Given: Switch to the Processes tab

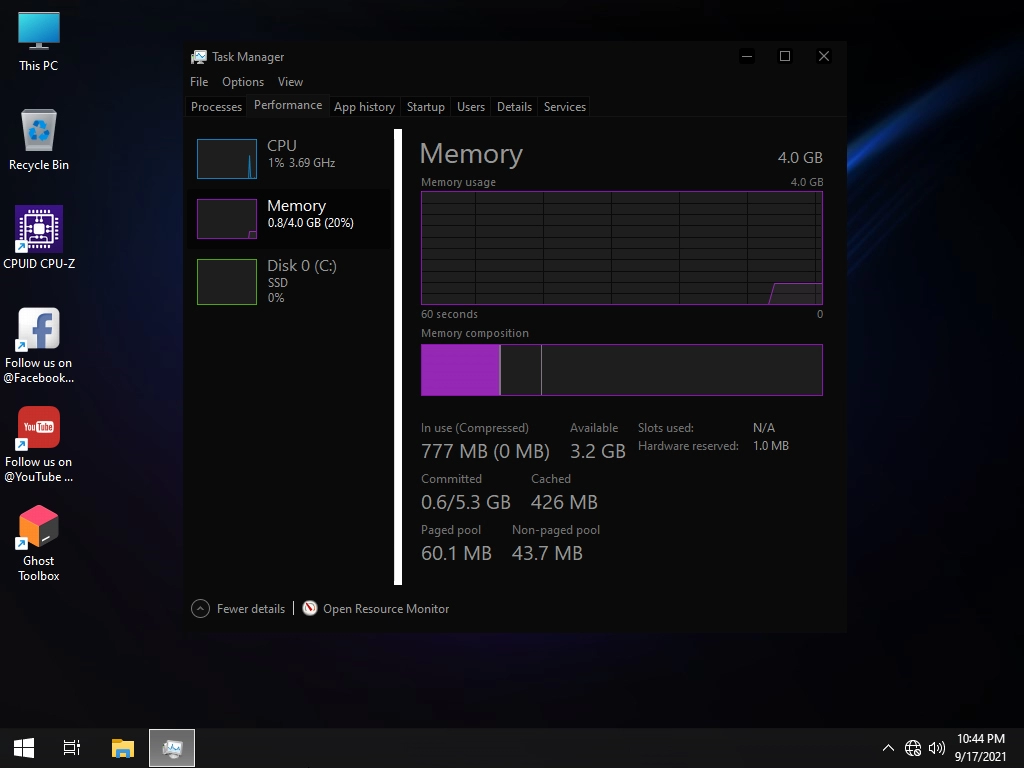Looking at the screenshot, I should click(x=216, y=106).
